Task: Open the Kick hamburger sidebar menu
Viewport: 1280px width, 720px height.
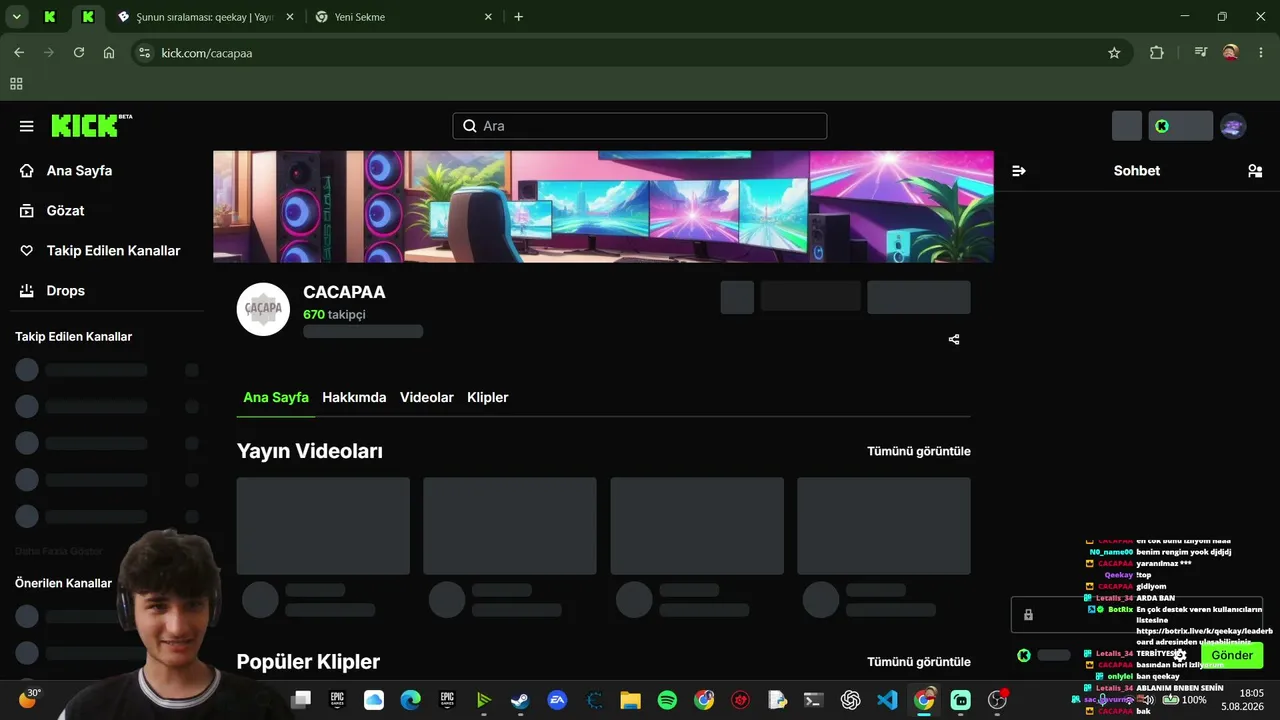Action: point(27,126)
